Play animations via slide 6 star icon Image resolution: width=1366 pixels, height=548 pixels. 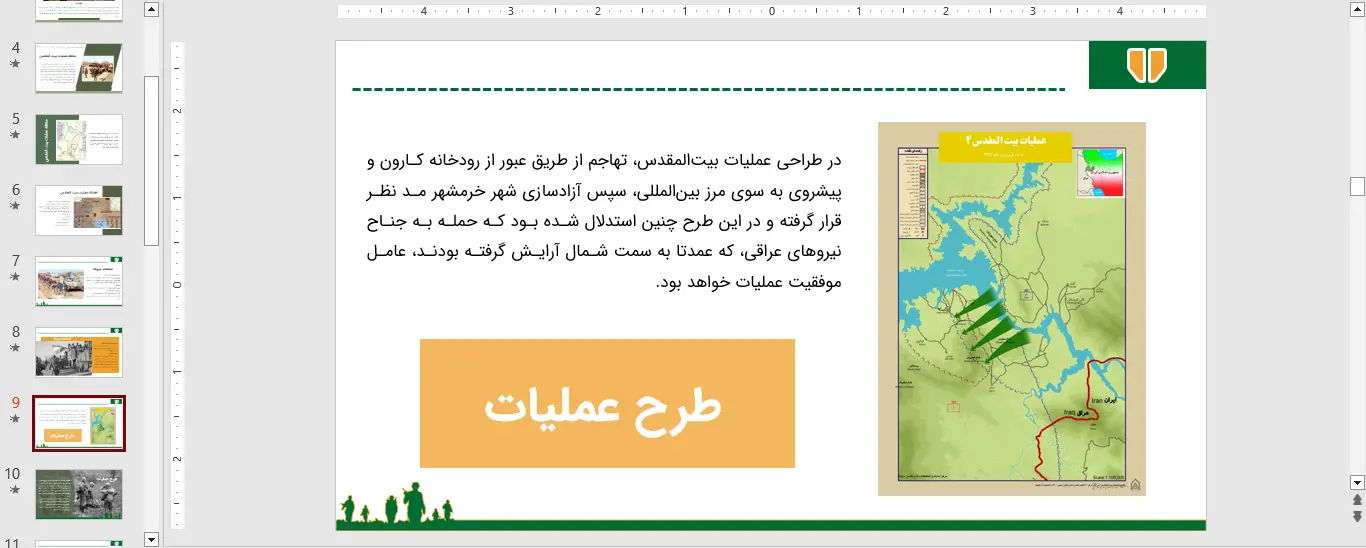point(14,205)
